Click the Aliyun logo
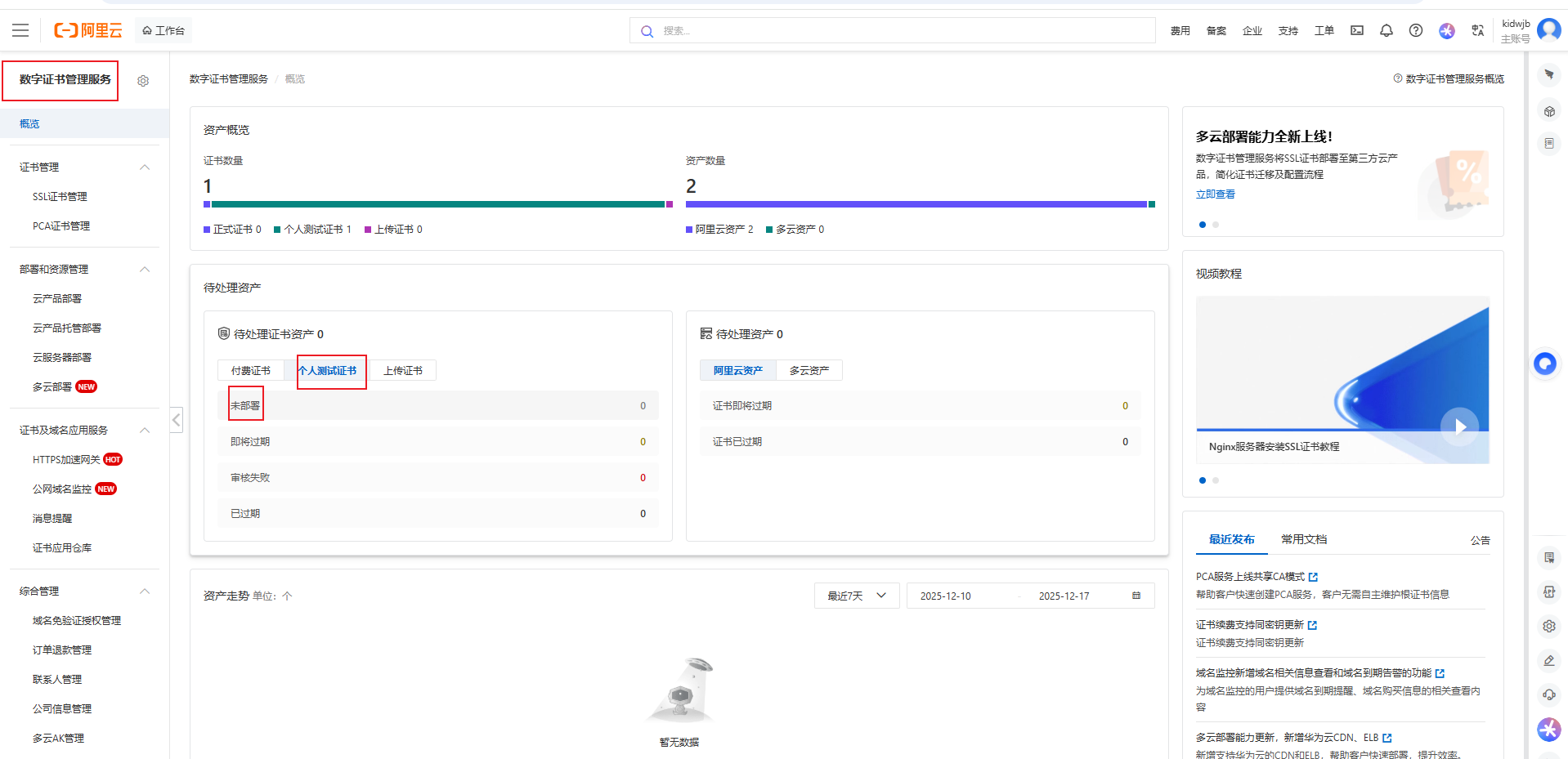Image resolution: width=1568 pixels, height=759 pixels. [88, 30]
